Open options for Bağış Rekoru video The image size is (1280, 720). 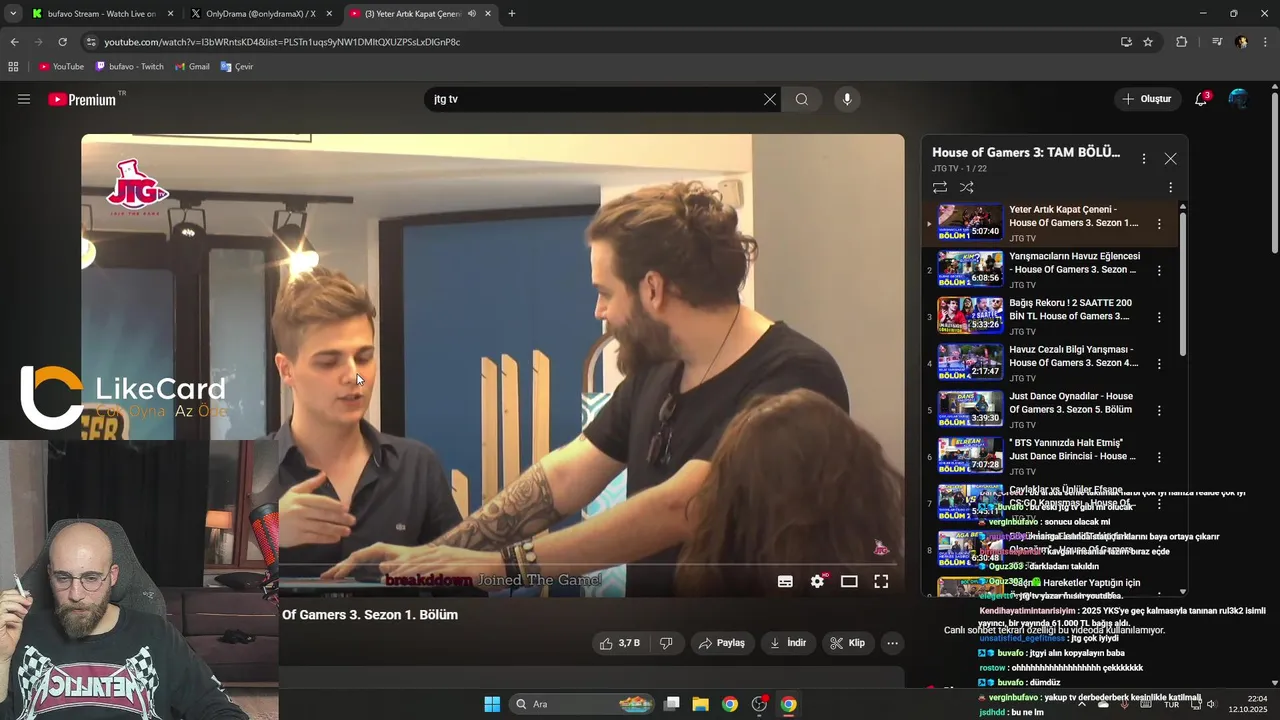click(1159, 317)
